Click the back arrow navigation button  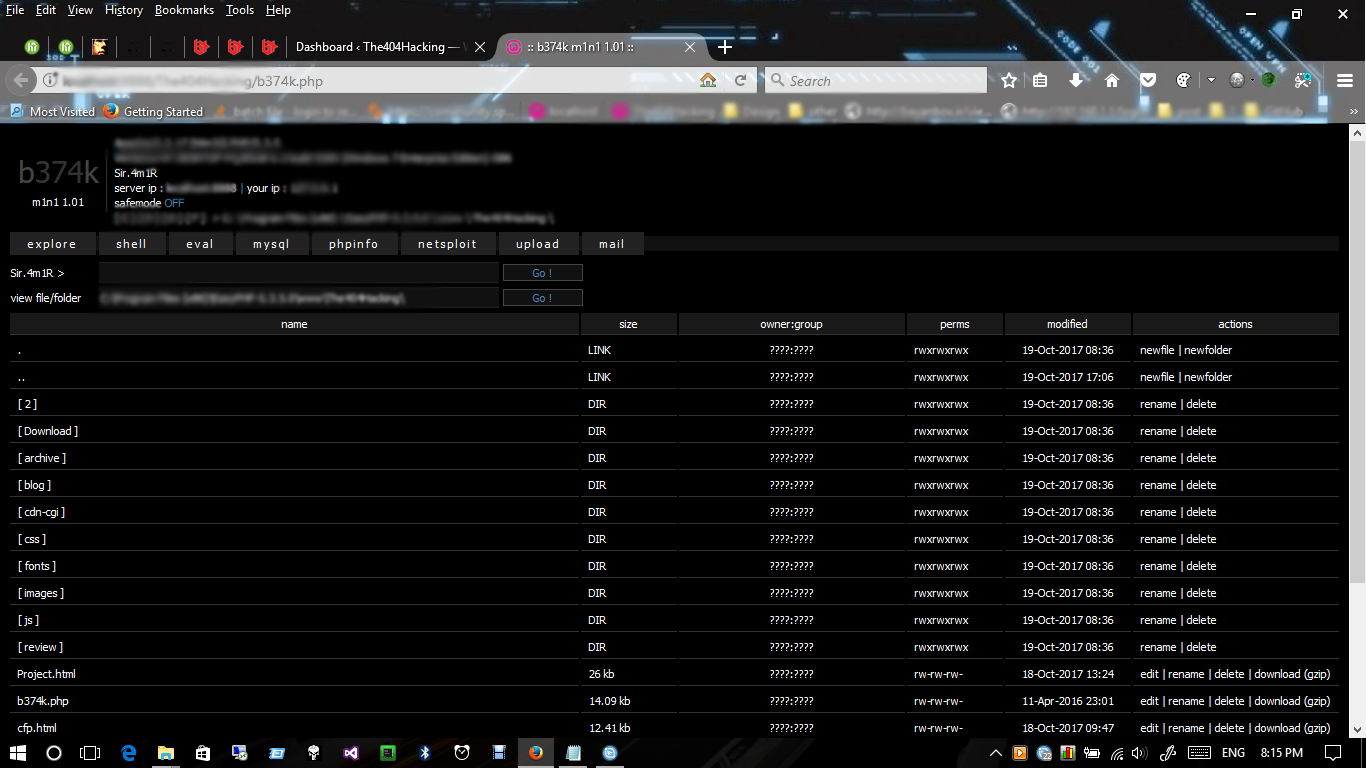pyautogui.click(x=22, y=81)
